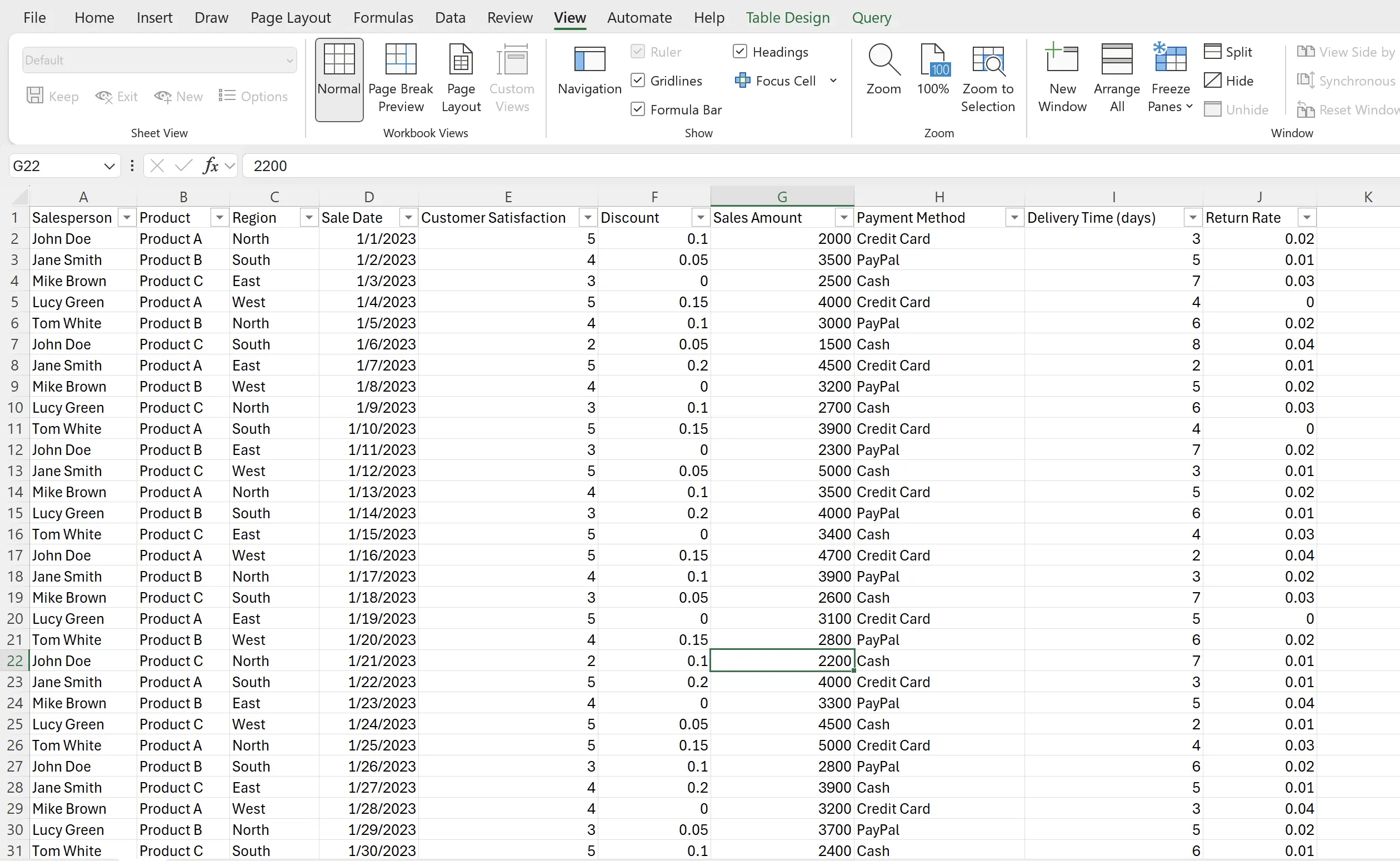This screenshot has height=861, width=1400.
Task: Toggle the Headings checkbox
Action: click(739, 52)
